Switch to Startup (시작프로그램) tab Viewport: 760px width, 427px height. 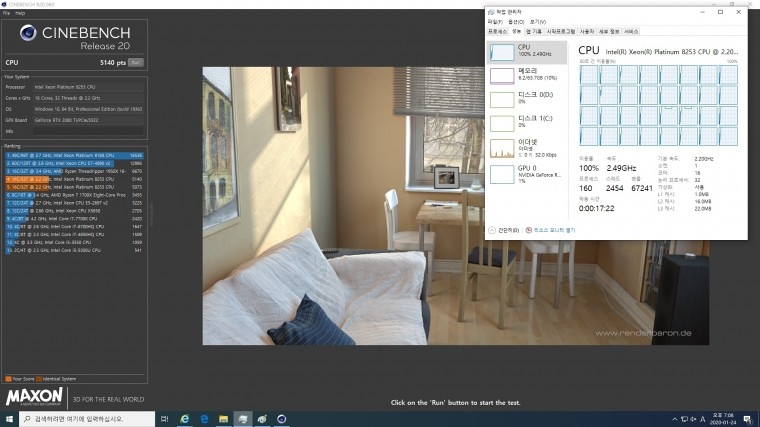click(x=561, y=32)
